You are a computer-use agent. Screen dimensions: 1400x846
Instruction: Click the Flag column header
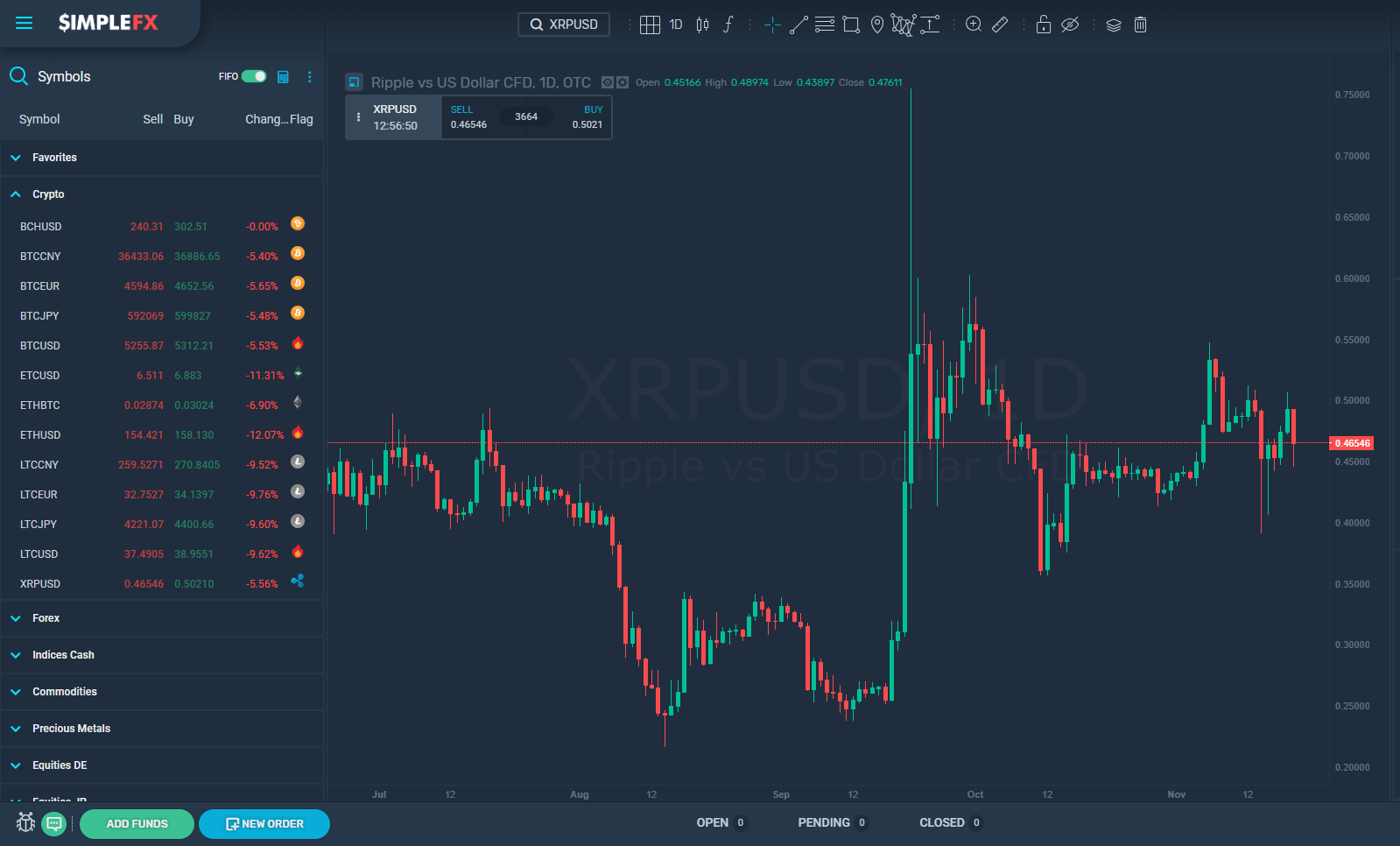click(x=302, y=119)
